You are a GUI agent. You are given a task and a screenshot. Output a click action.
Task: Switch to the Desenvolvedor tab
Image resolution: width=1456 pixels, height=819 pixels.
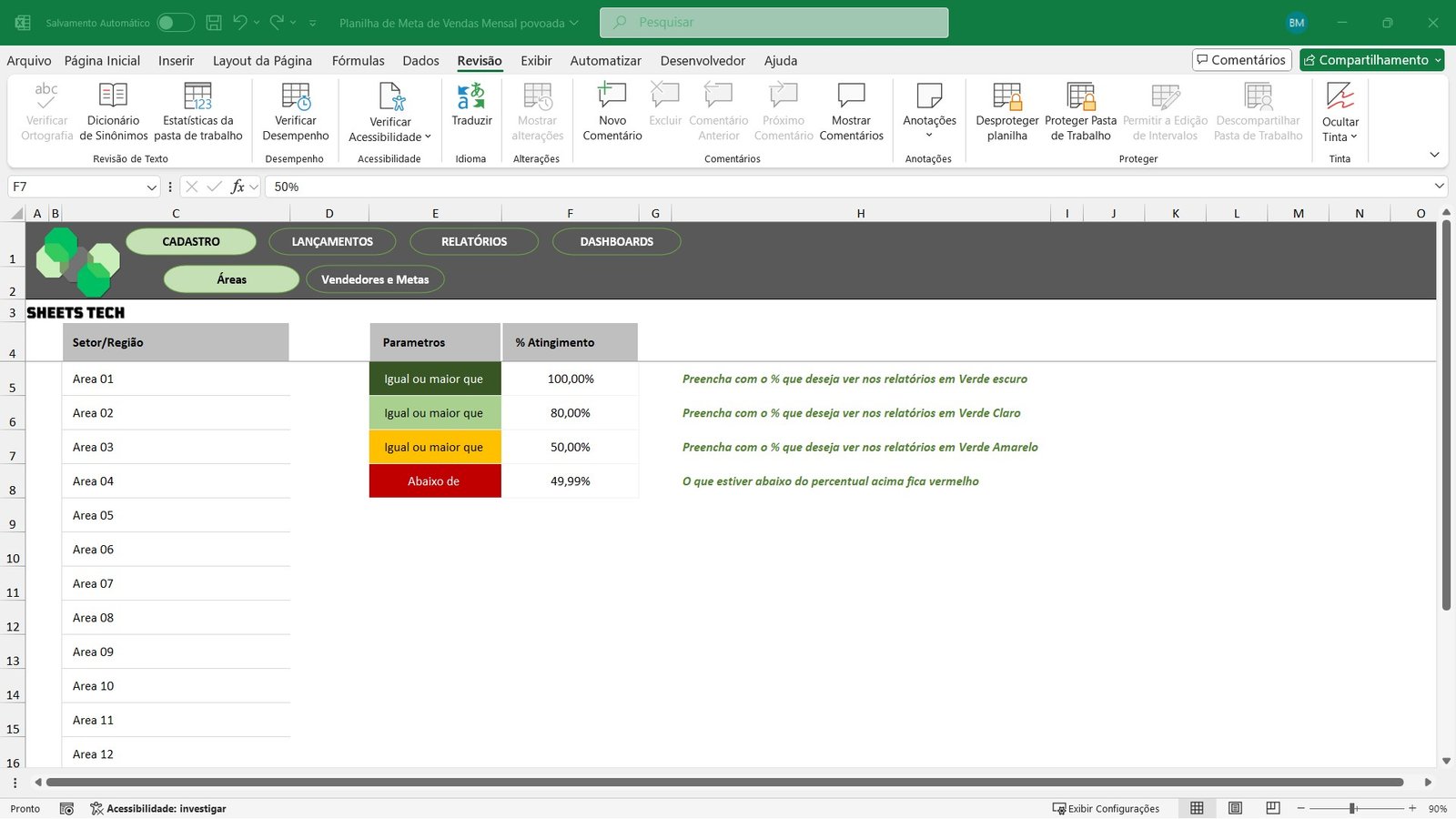click(x=703, y=60)
